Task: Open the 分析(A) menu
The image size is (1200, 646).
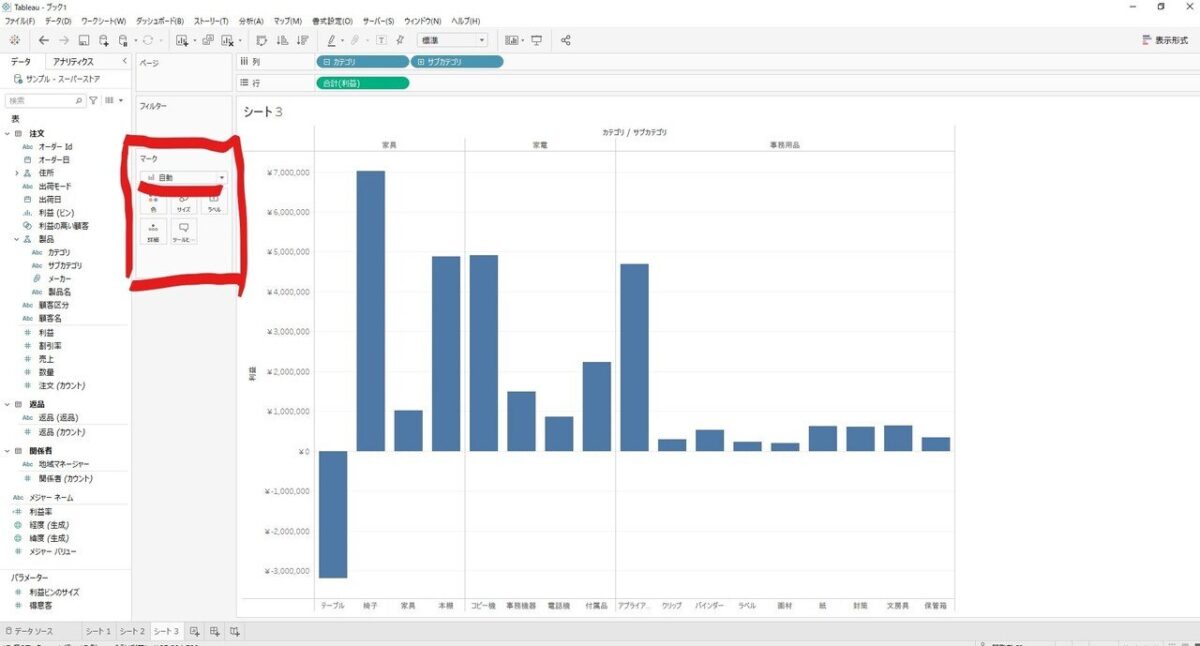Action: 251,21
